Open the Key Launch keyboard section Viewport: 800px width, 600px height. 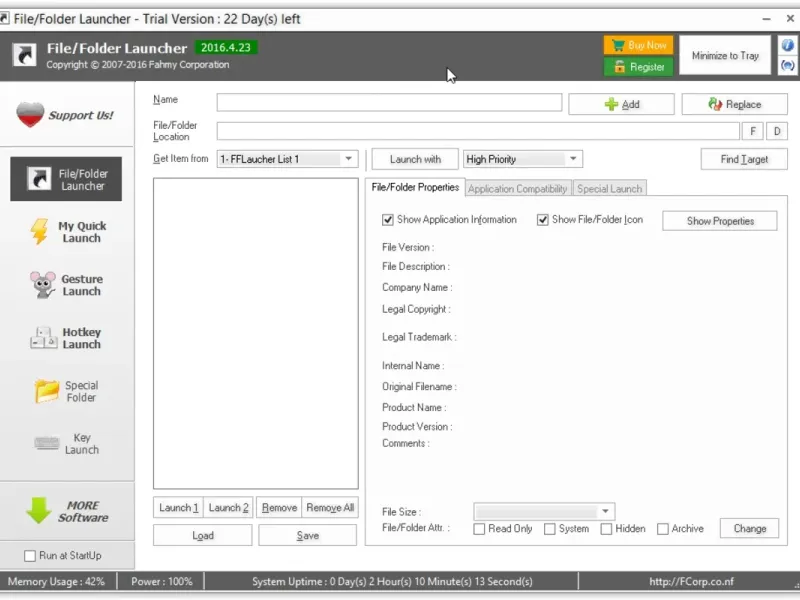pos(66,444)
